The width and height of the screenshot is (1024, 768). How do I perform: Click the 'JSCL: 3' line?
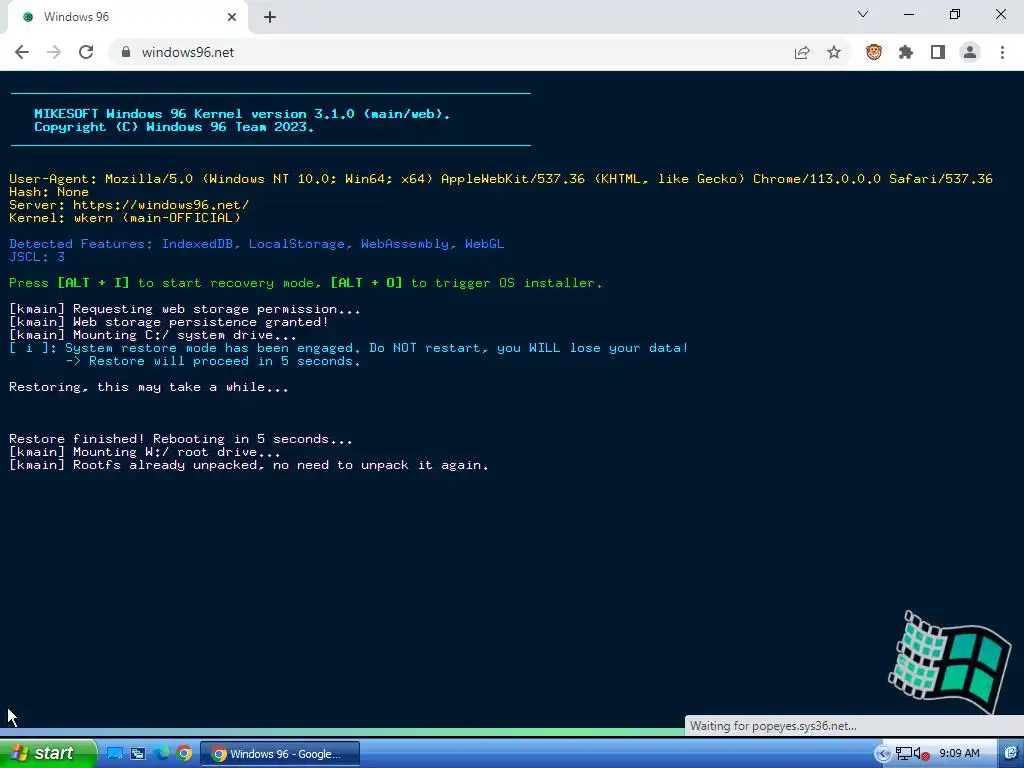pos(37,257)
